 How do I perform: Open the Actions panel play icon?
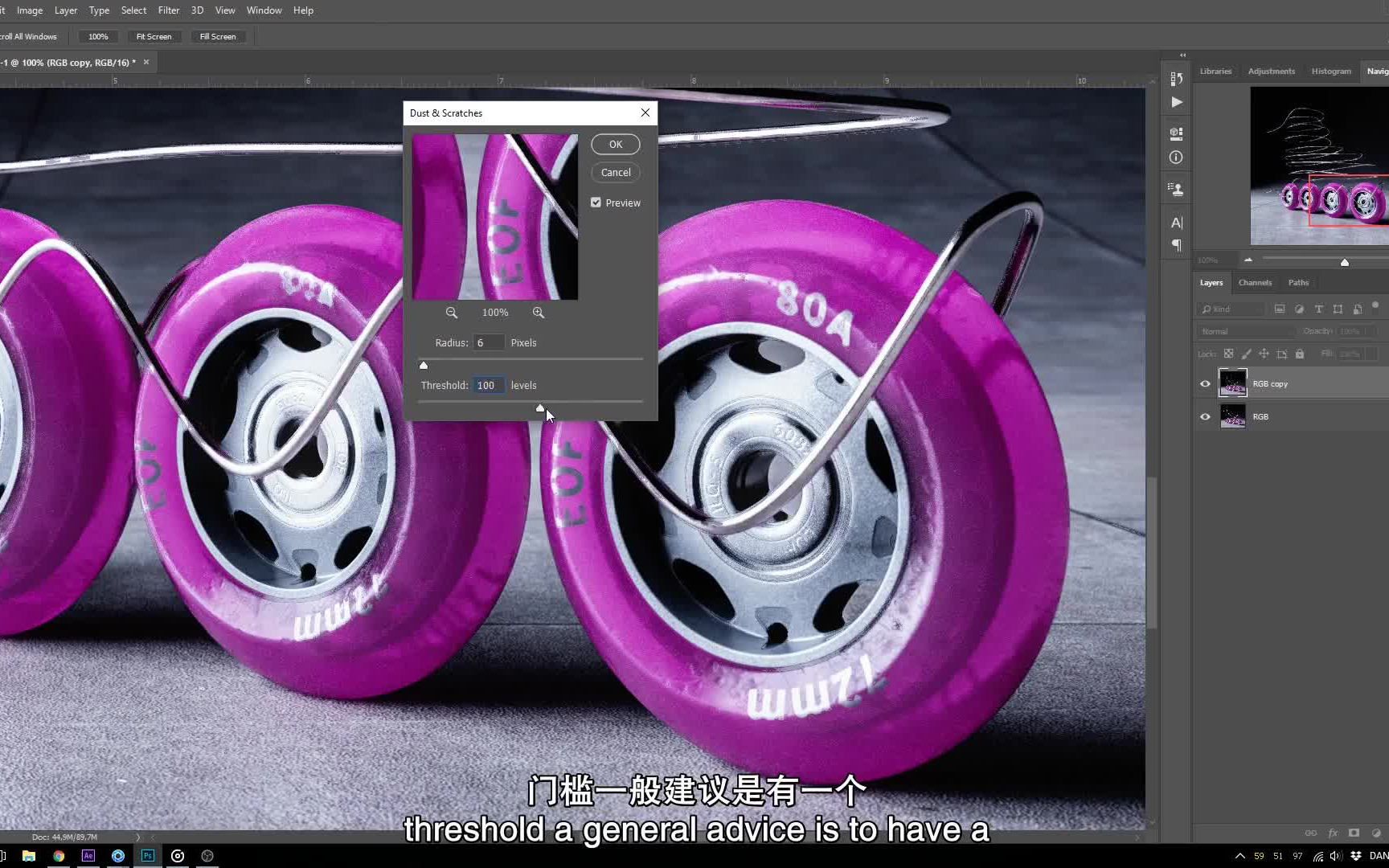pyautogui.click(x=1176, y=102)
